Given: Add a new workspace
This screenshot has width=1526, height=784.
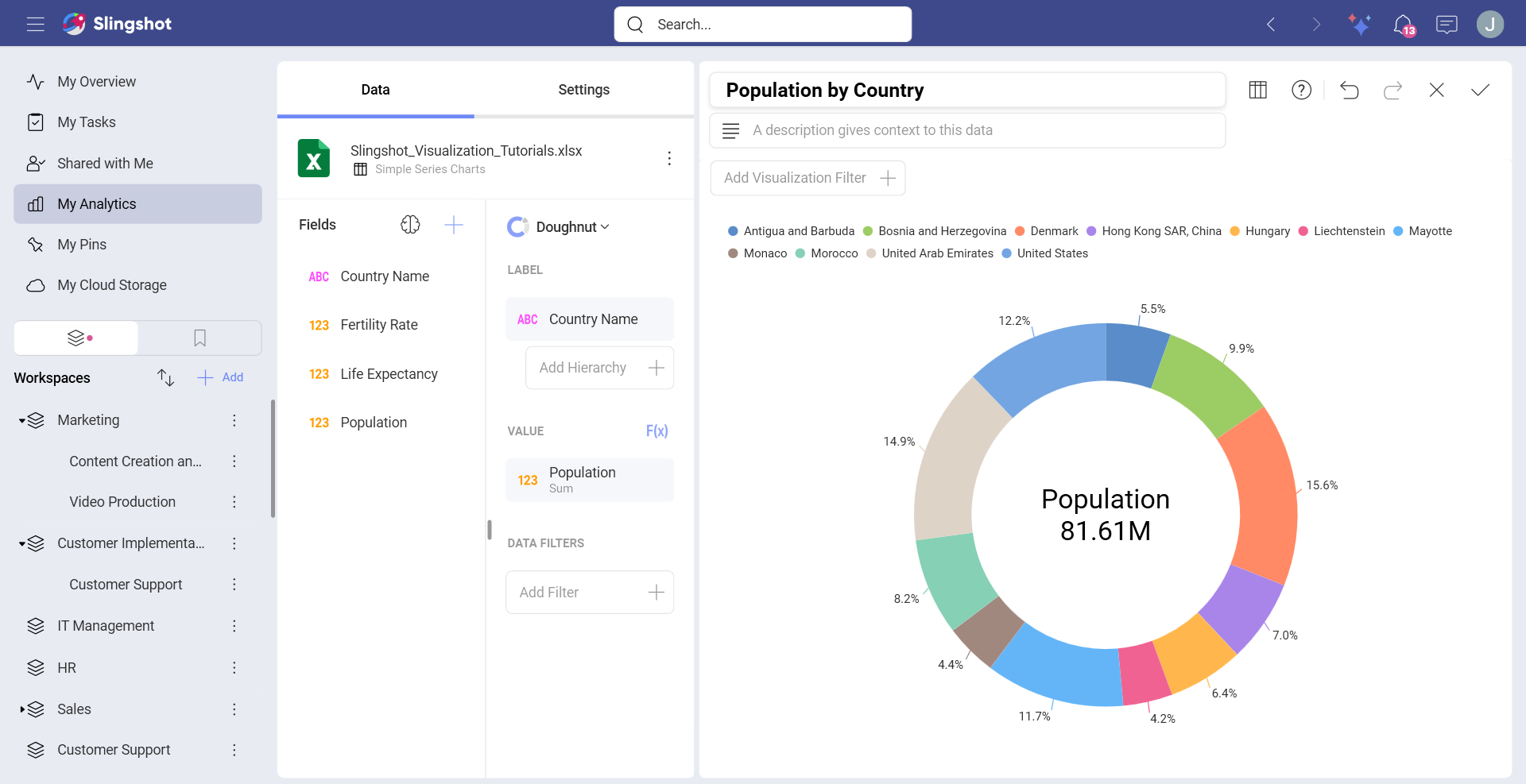Looking at the screenshot, I should click(x=220, y=377).
